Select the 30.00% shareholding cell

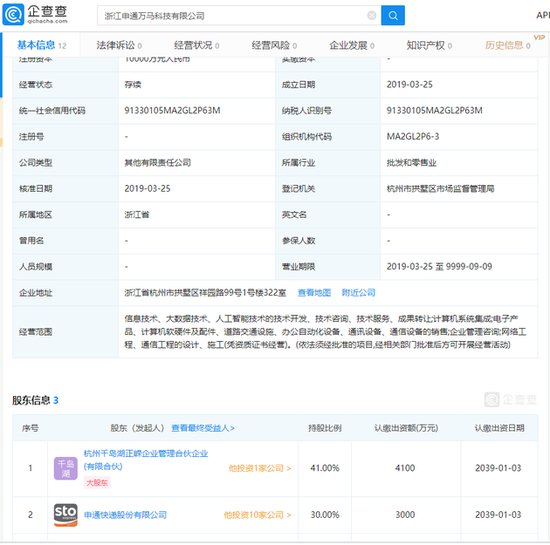(325, 515)
